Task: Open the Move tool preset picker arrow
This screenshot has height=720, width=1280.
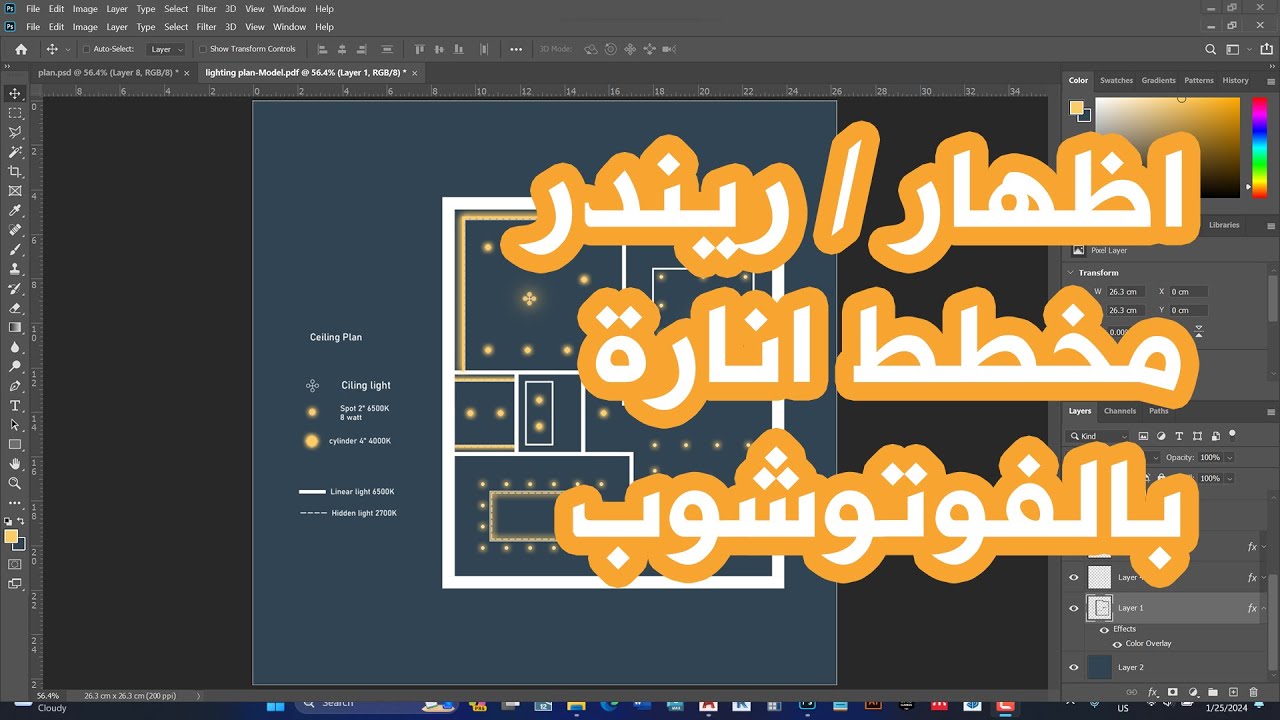Action: pos(68,49)
